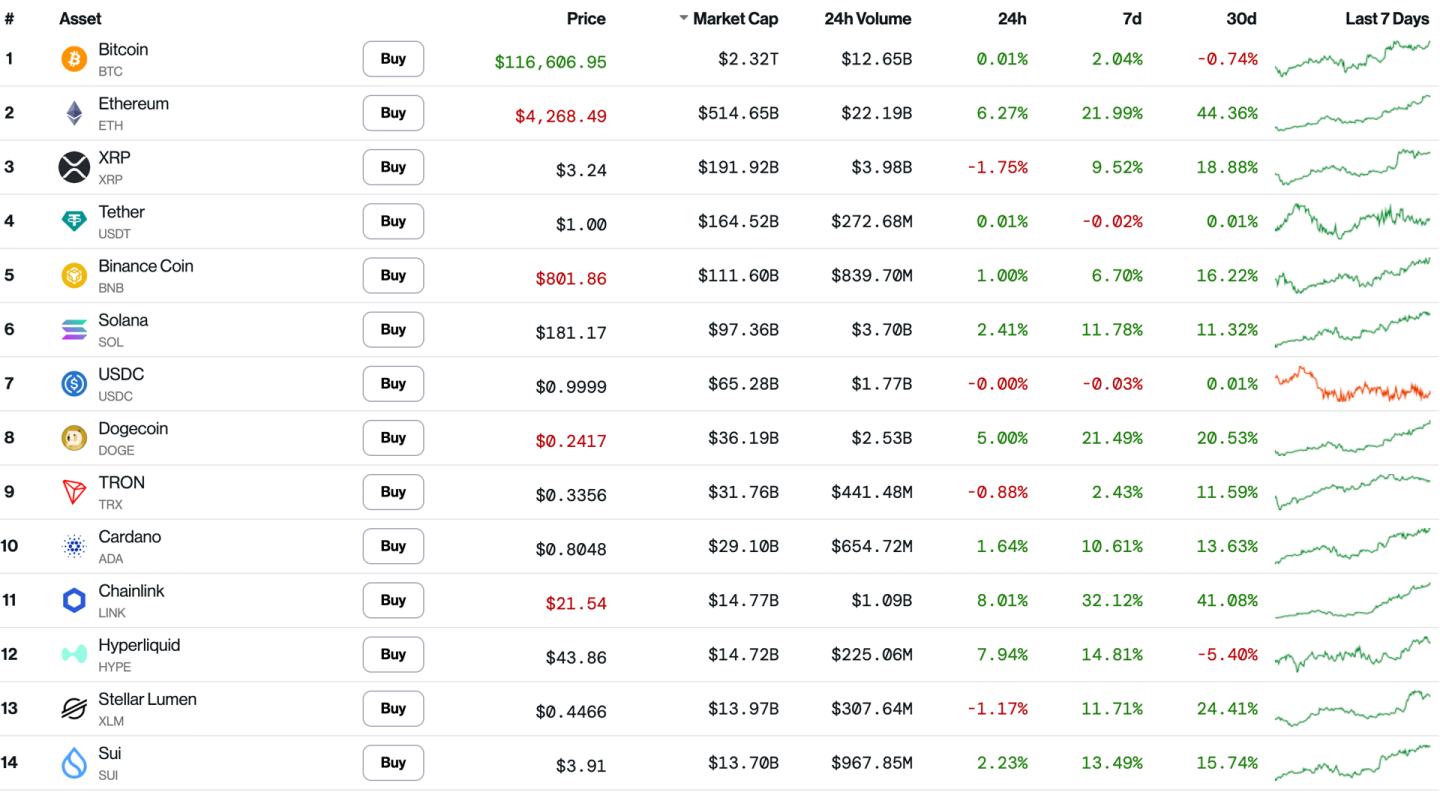Click the Tether logo icon
The image size is (1440, 792).
click(x=74, y=221)
